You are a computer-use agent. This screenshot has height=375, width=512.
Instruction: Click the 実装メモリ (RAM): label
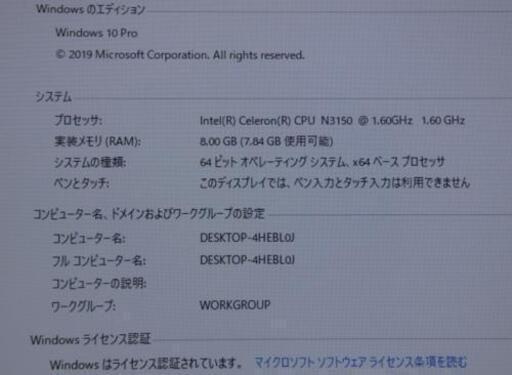click(x=97, y=141)
